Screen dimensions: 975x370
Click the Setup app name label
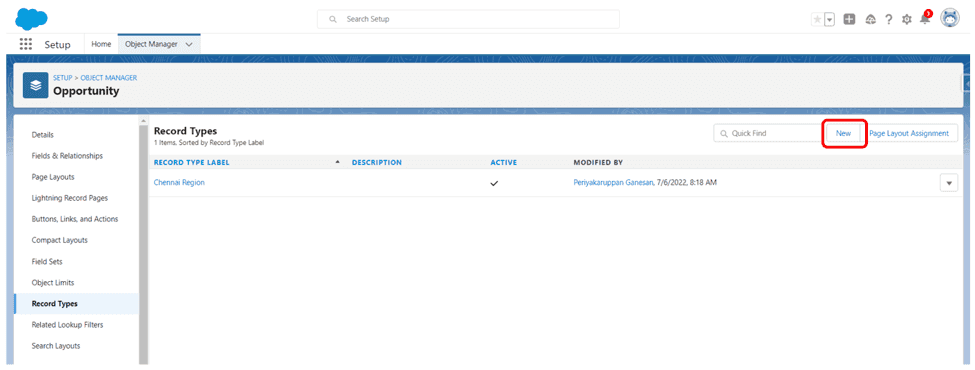click(57, 45)
